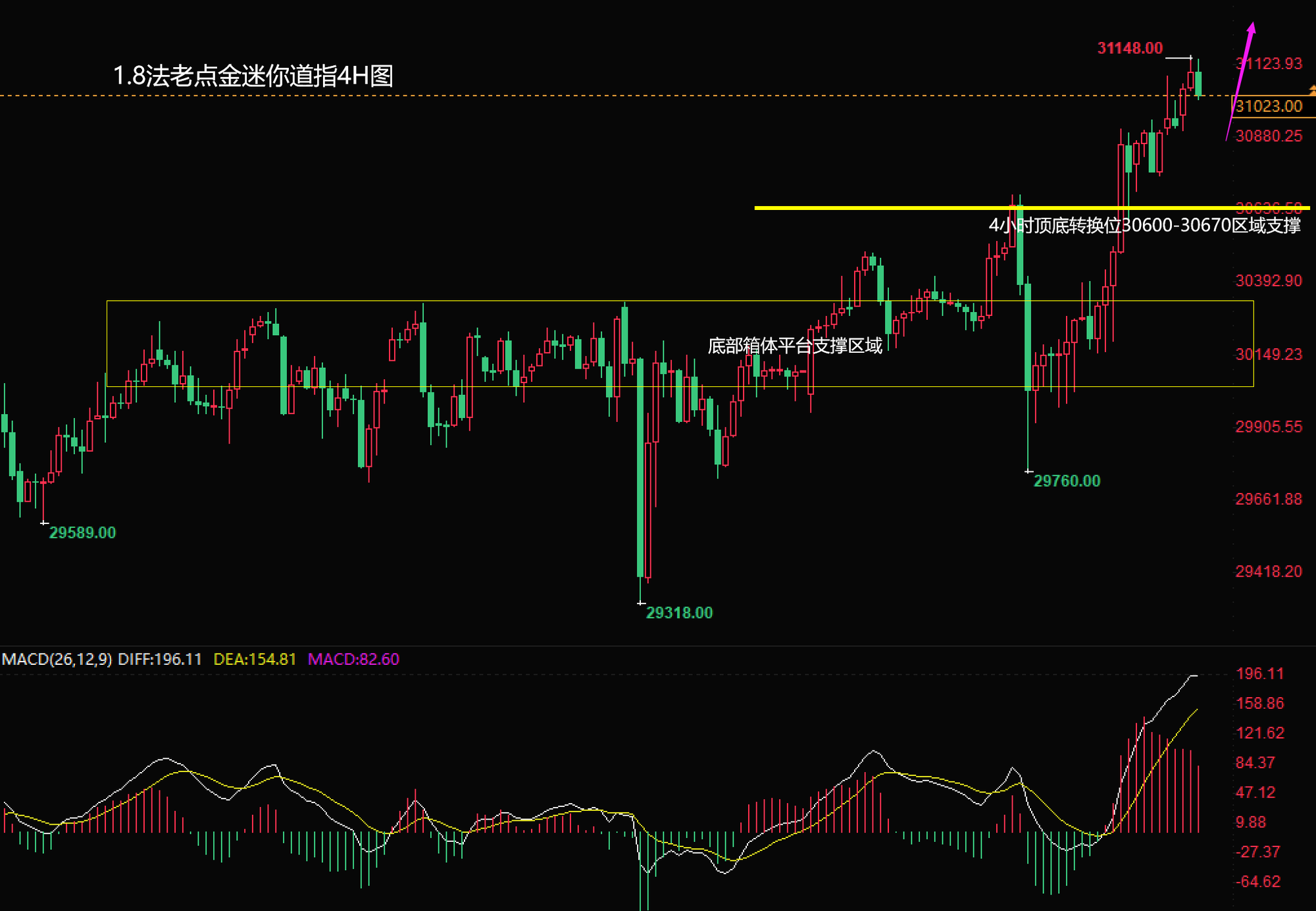
Task: Select the 底部箱体平台支撑区域 text annotation
Action: [794, 346]
